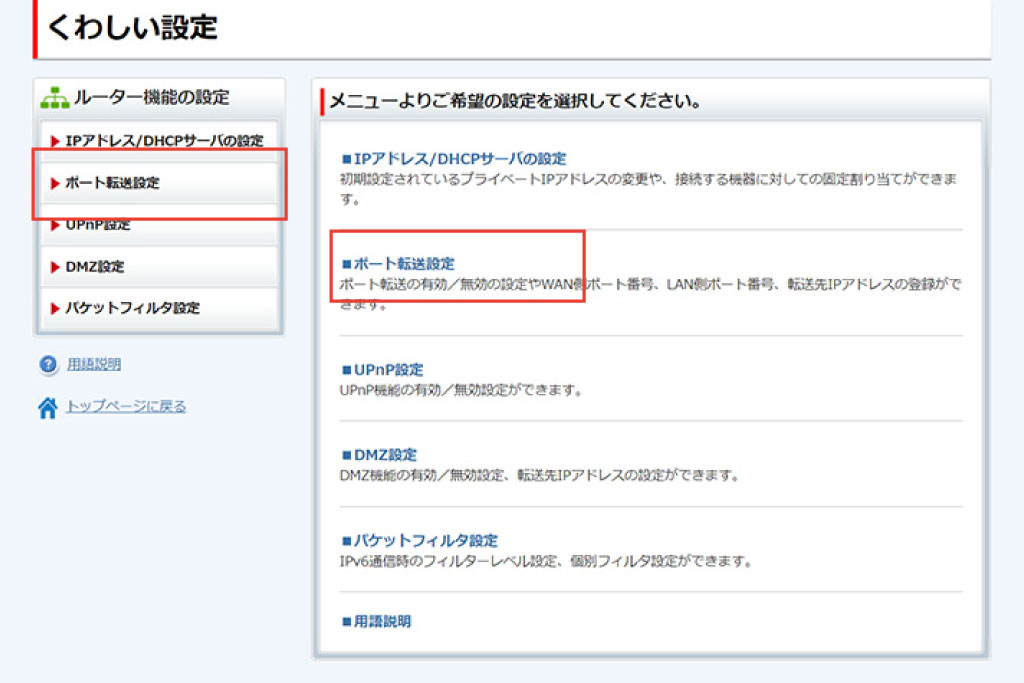
Task: Click red arrow beside UPnP設定 in sidebar
Action: 55,226
